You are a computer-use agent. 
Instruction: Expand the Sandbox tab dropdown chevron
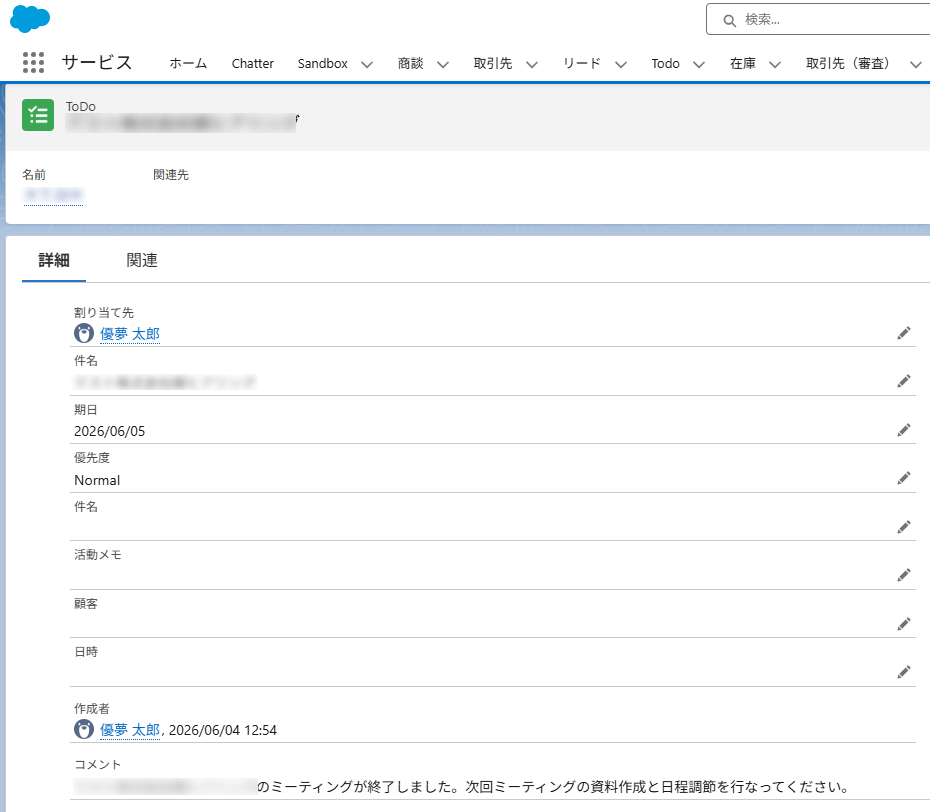coord(367,64)
